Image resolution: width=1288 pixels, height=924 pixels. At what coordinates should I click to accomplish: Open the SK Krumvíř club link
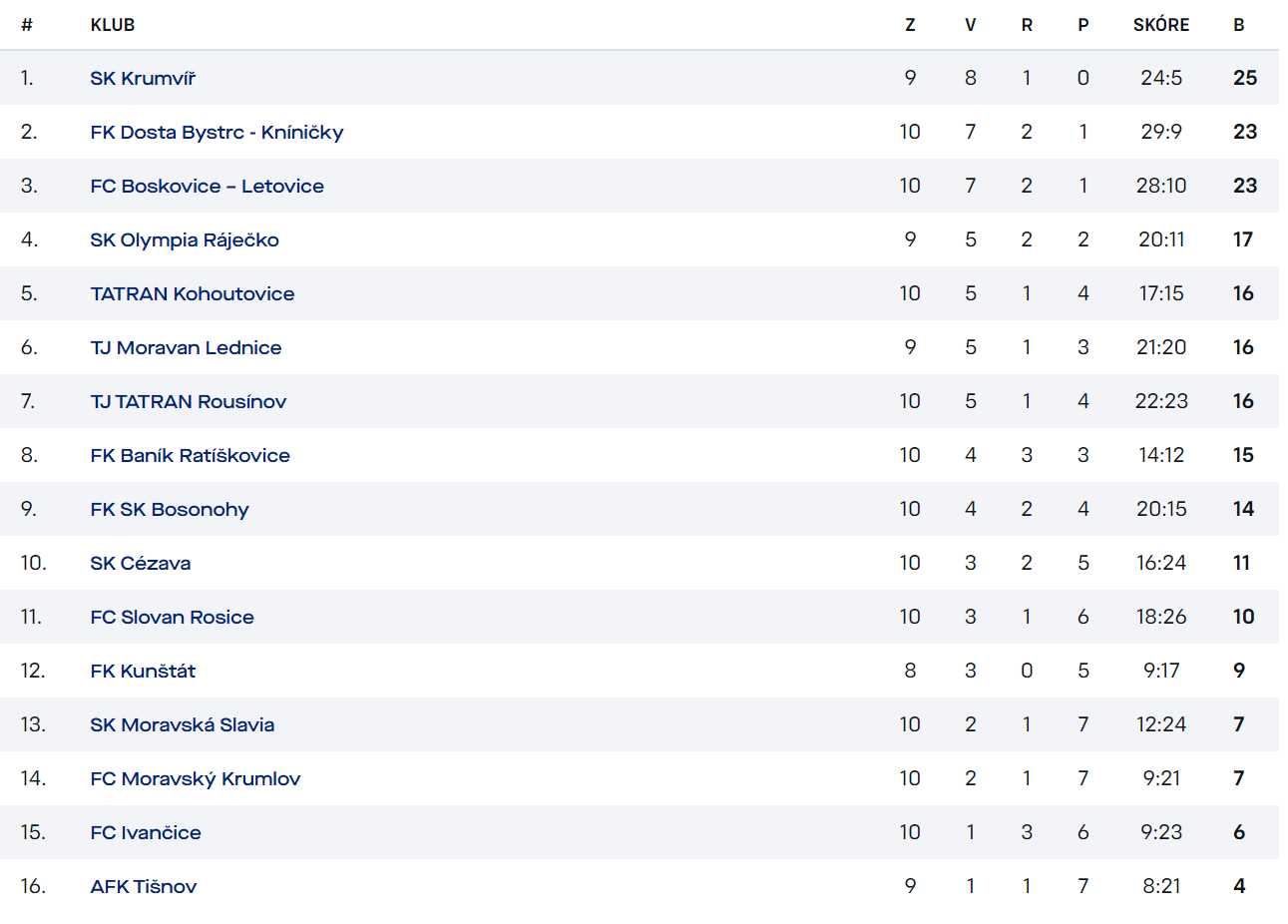(143, 78)
